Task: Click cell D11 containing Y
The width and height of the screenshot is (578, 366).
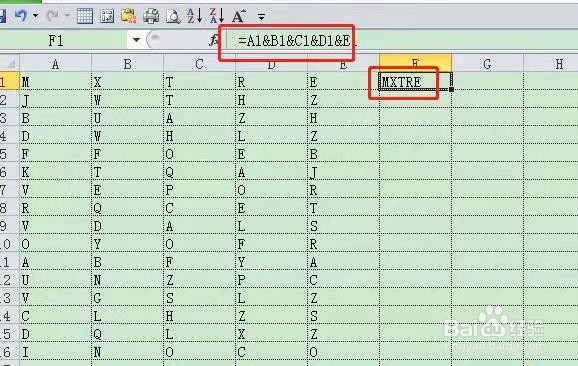Action: (x=271, y=262)
